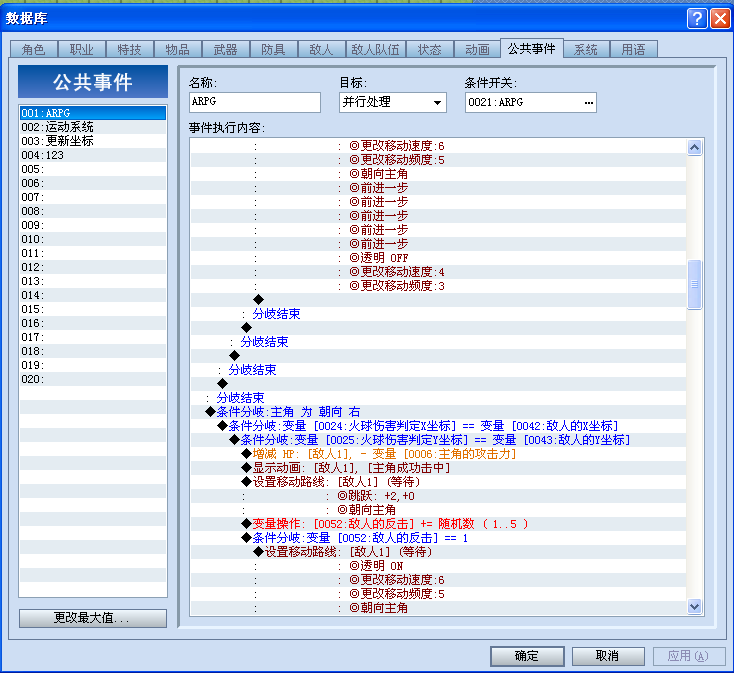Select empty common event 020
This screenshot has height=673, width=734.
[x=93, y=379]
